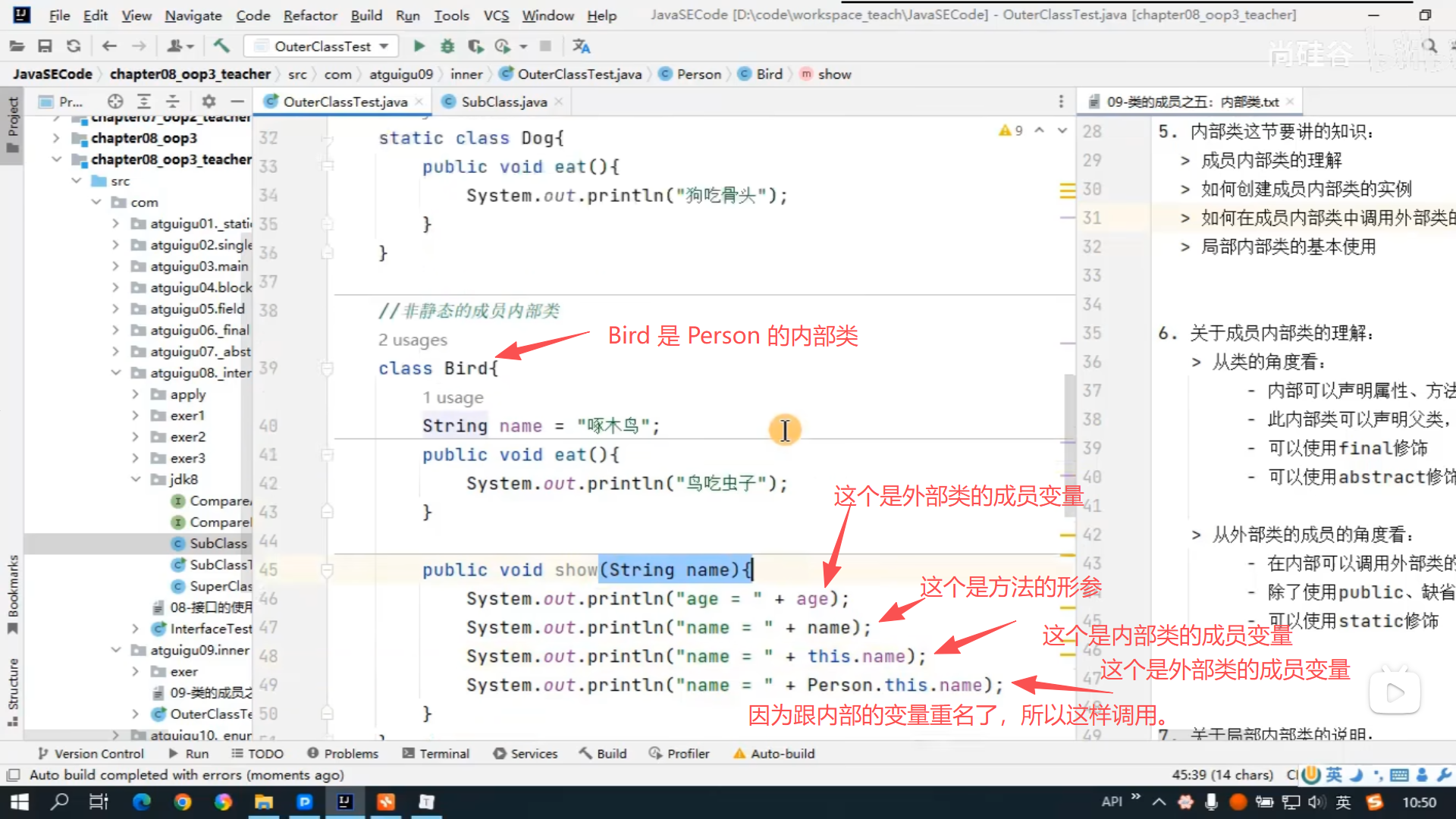
Task: Open the project panel settings gear
Action: pos(209,102)
